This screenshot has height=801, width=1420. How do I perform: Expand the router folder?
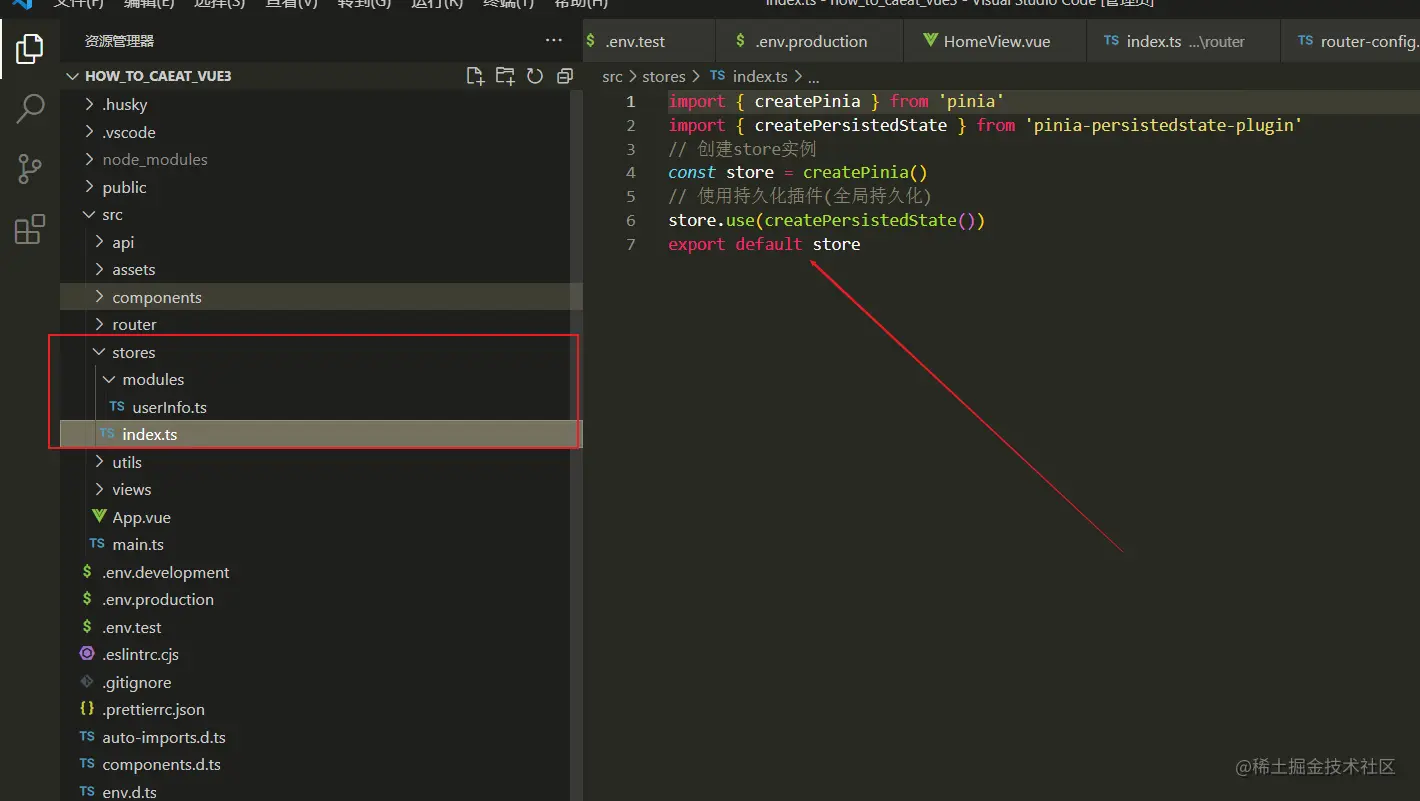pyautogui.click(x=320, y=324)
